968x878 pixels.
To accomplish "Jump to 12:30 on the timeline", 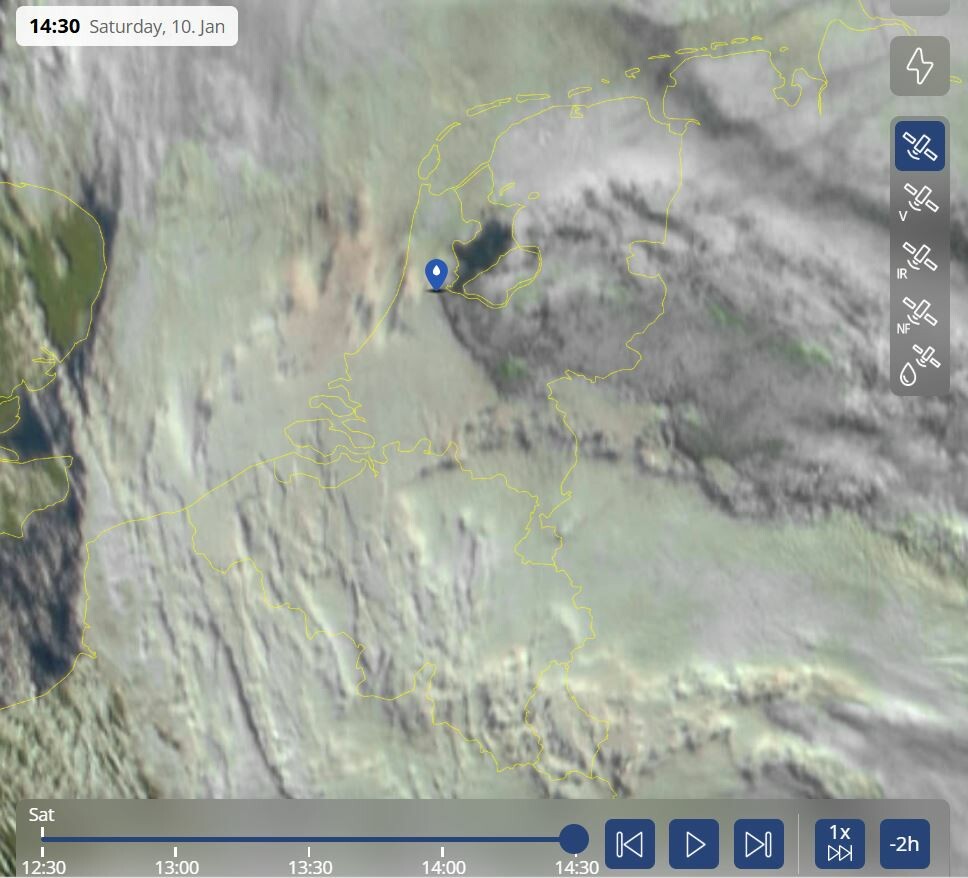I will (x=43, y=868).
